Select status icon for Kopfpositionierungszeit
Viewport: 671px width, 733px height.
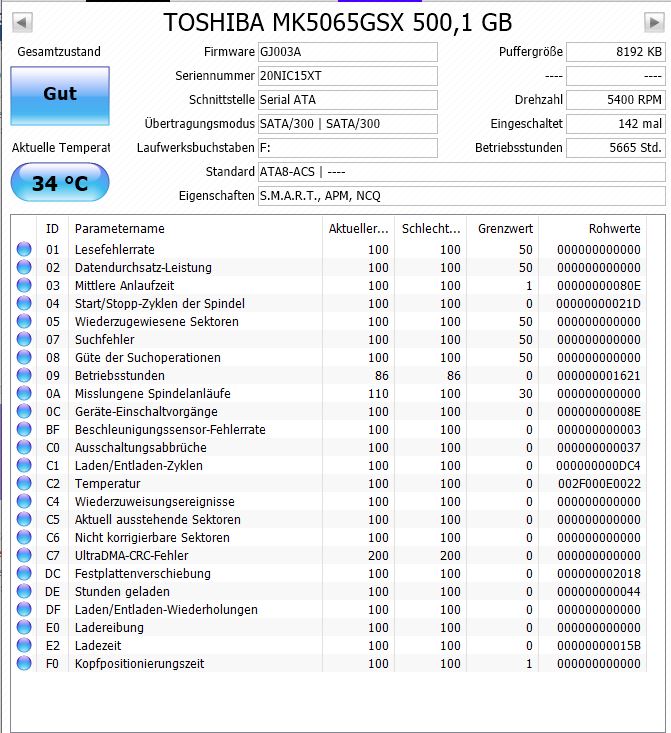24,663
